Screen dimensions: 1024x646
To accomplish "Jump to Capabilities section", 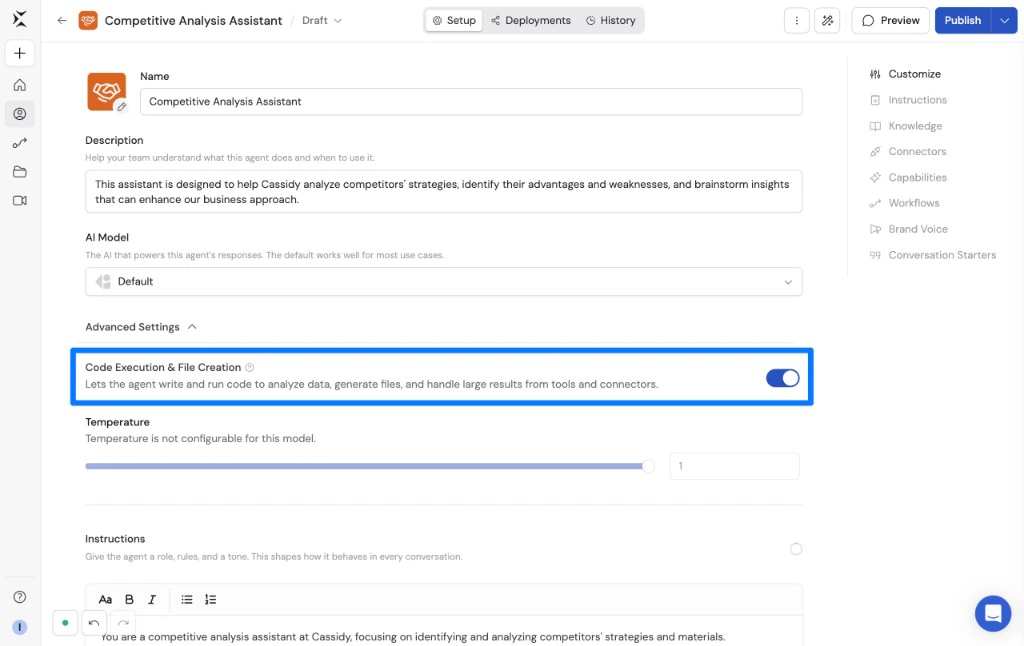I will click(908, 178).
